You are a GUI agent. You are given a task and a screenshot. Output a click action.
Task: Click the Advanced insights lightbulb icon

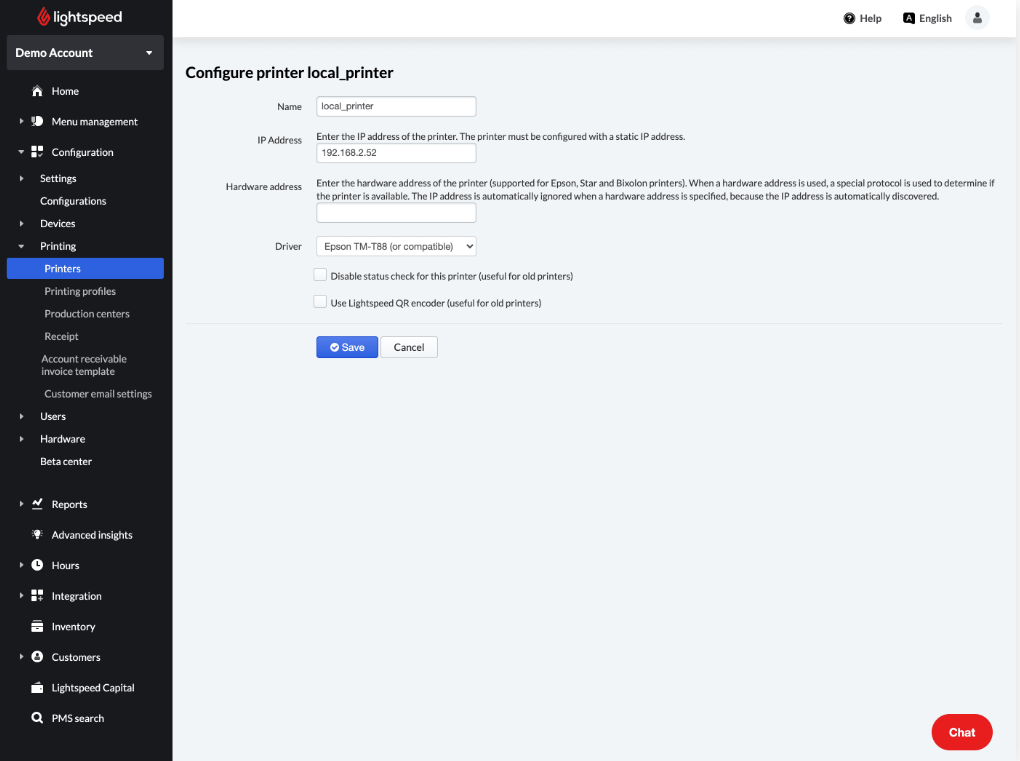coord(37,535)
